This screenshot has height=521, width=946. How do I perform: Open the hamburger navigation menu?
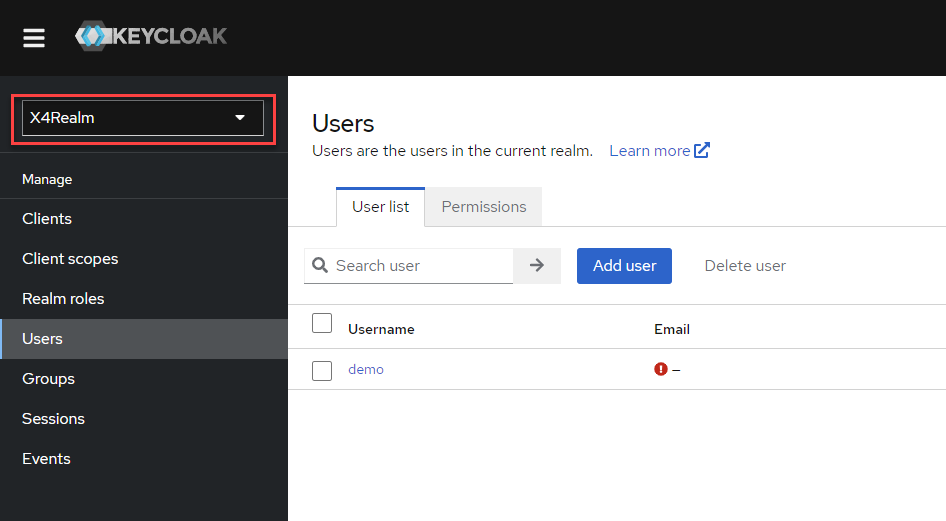[x=34, y=38]
